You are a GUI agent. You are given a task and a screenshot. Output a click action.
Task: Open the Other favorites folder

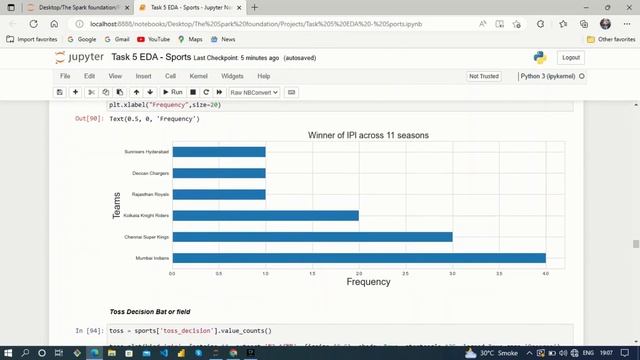pos(611,39)
